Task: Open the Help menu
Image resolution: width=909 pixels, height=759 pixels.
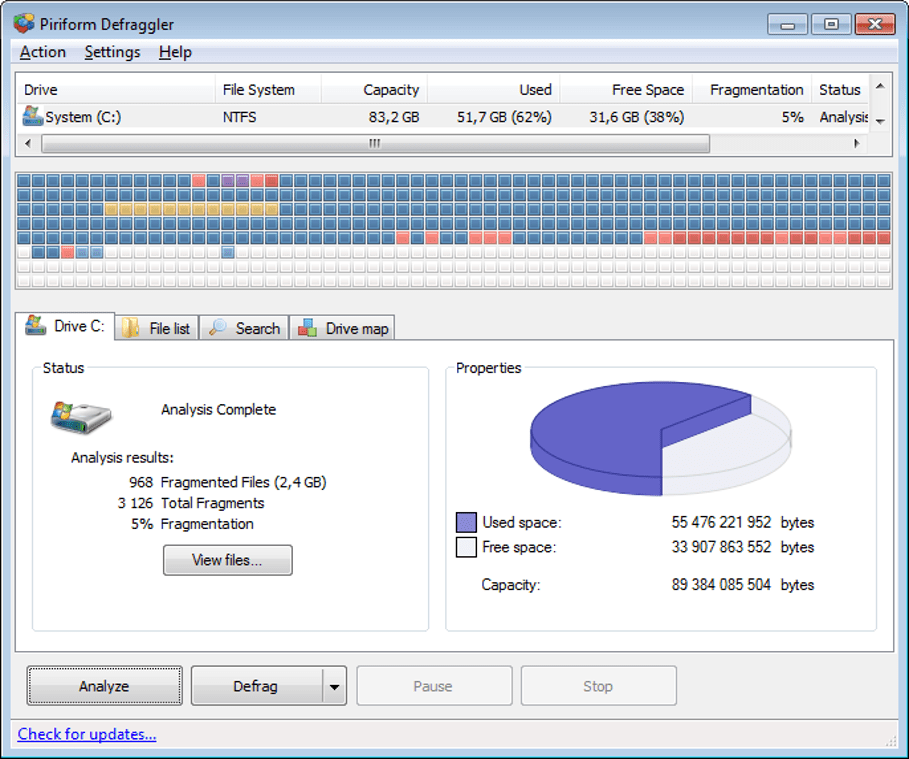Action: click(175, 52)
